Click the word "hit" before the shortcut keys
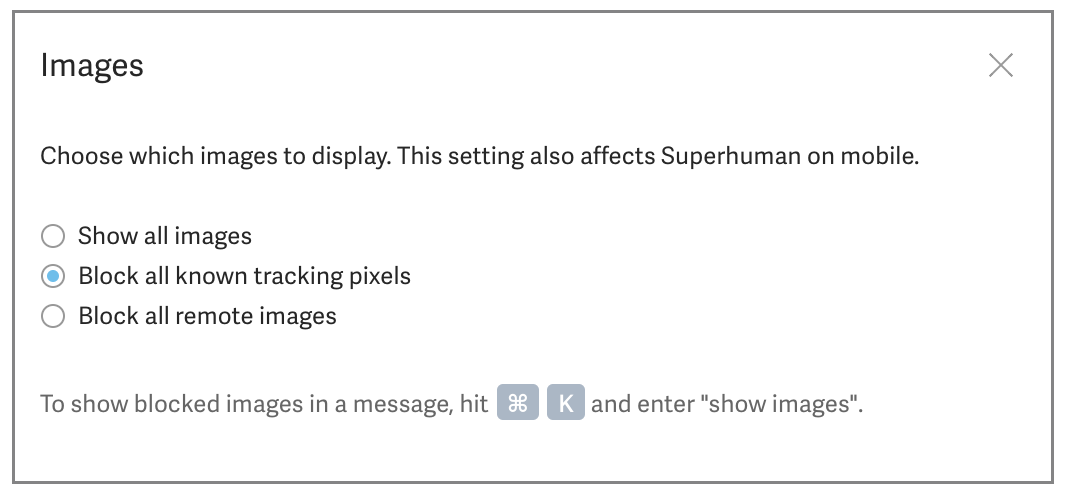 [x=474, y=406]
